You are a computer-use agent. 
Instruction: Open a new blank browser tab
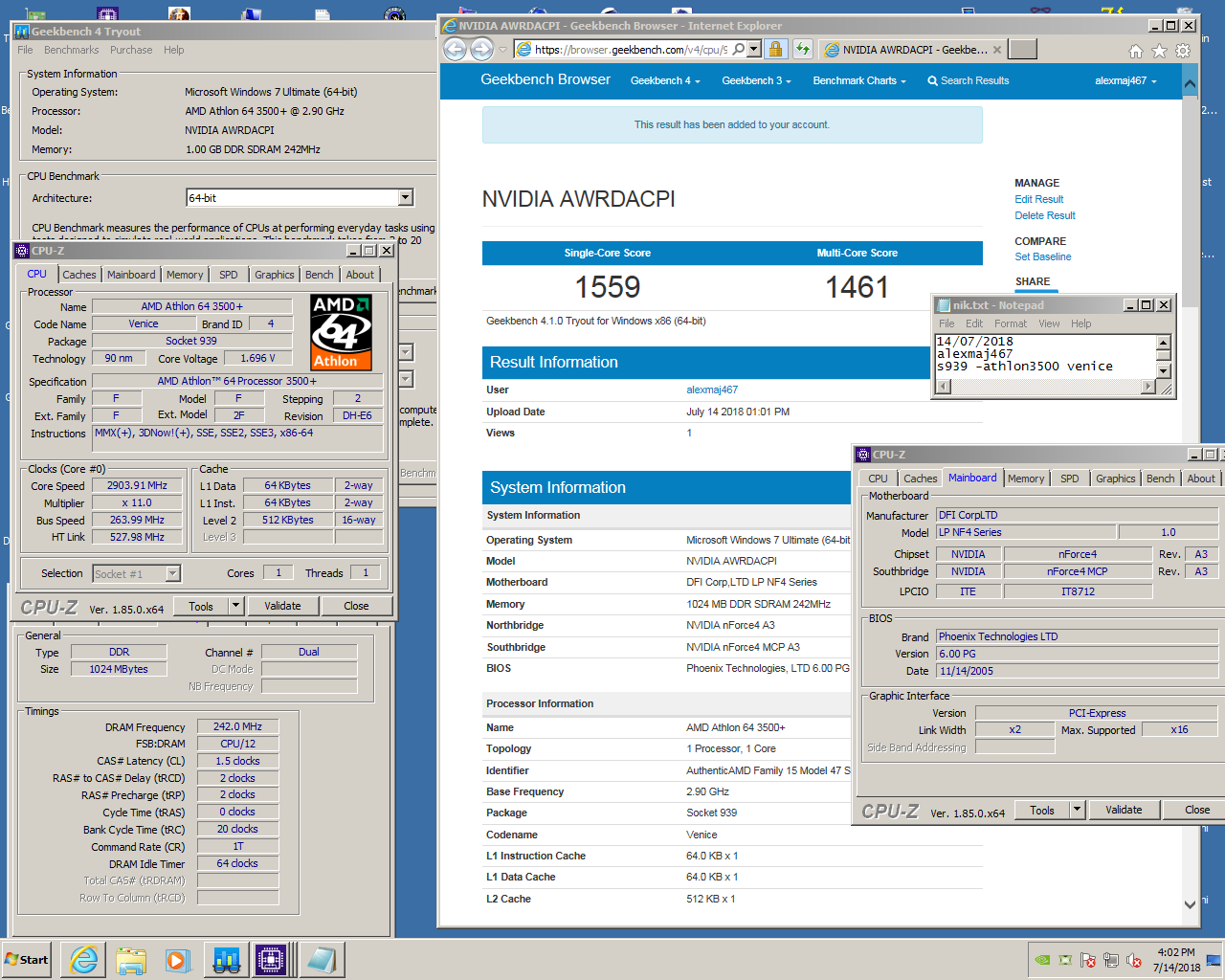coord(1023,50)
